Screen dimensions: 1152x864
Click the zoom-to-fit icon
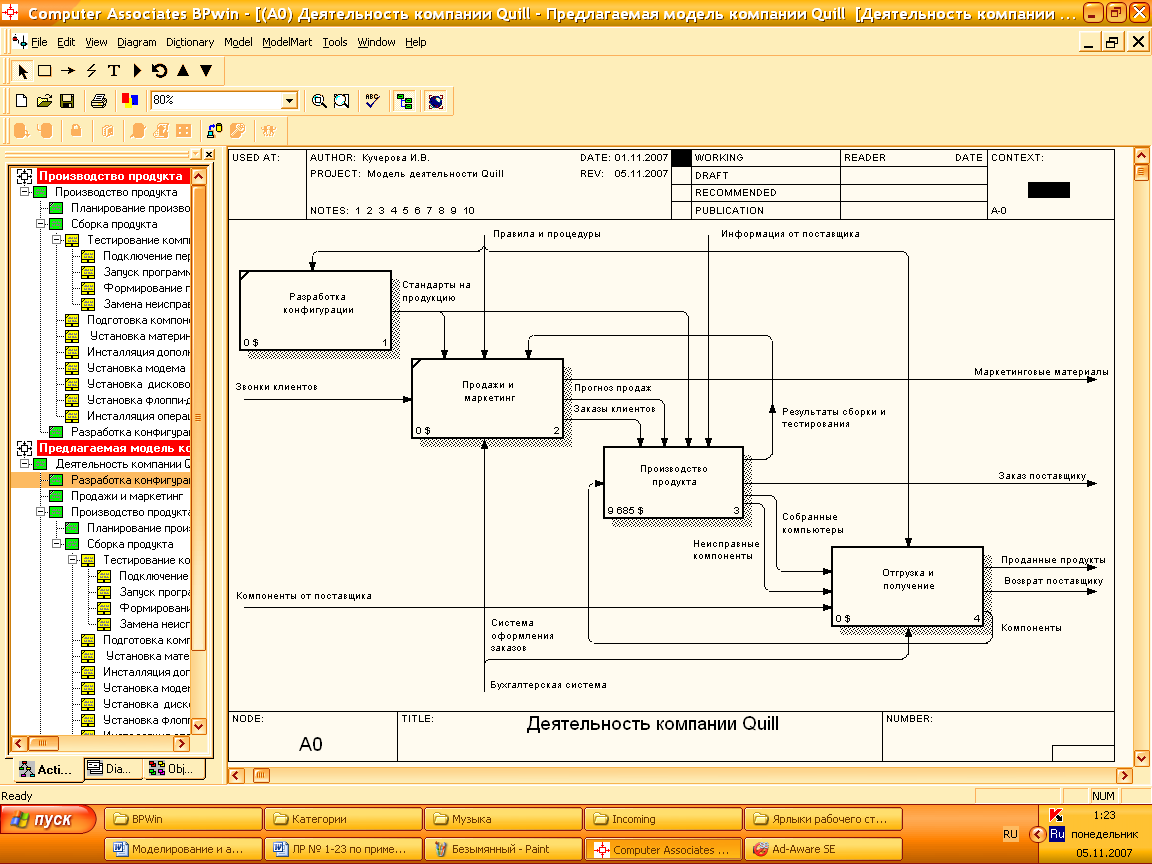click(x=342, y=101)
